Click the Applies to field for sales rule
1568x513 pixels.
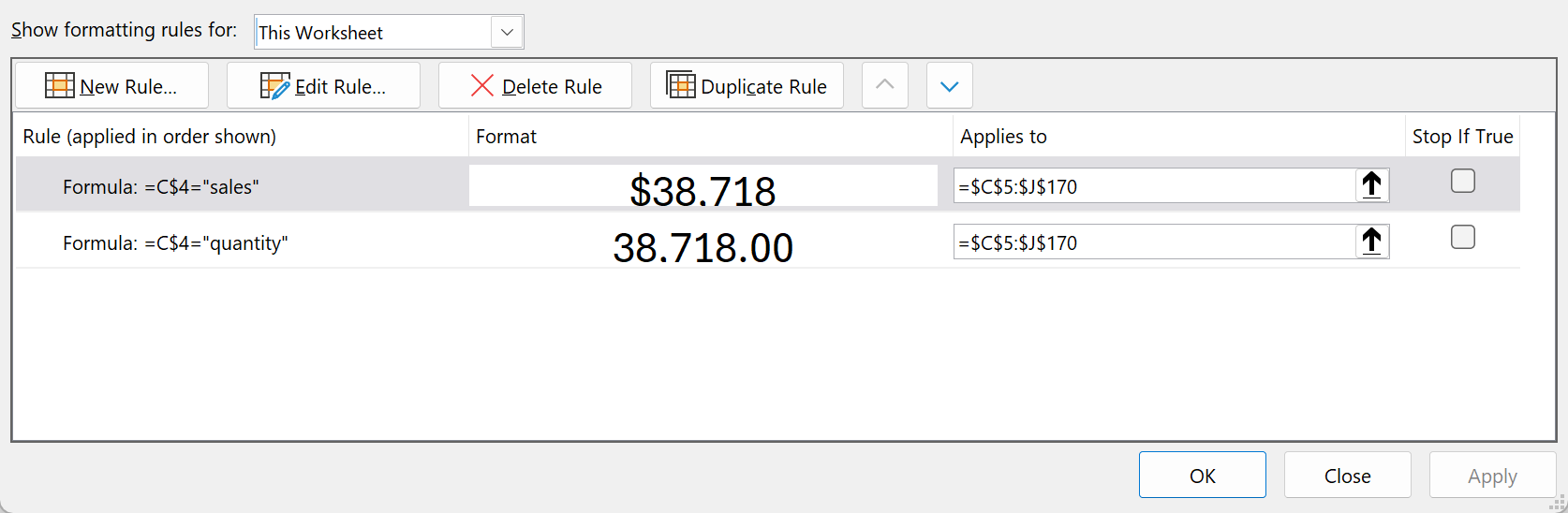[x=1152, y=186]
